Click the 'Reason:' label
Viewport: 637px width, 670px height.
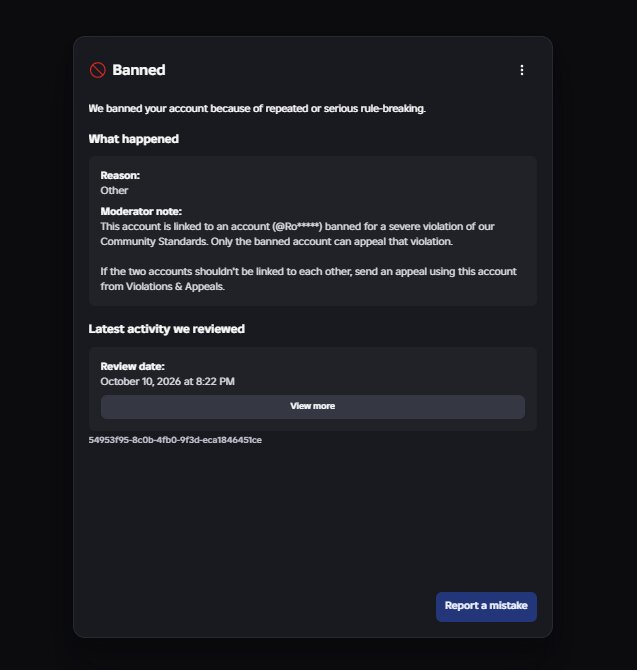click(120, 175)
